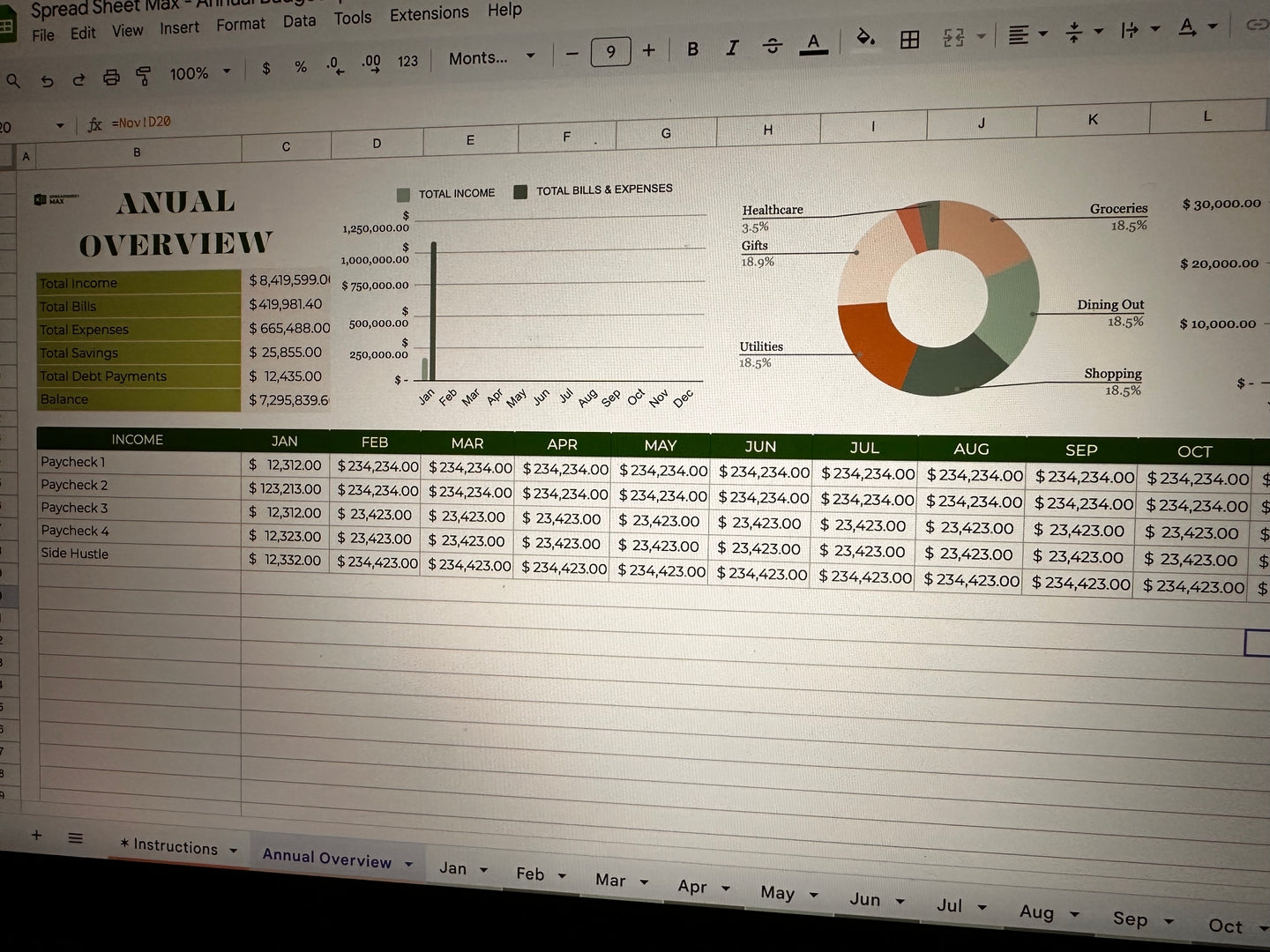This screenshot has height=952, width=1270.
Task: Open the Format menu
Action: pyautogui.click(x=240, y=25)
